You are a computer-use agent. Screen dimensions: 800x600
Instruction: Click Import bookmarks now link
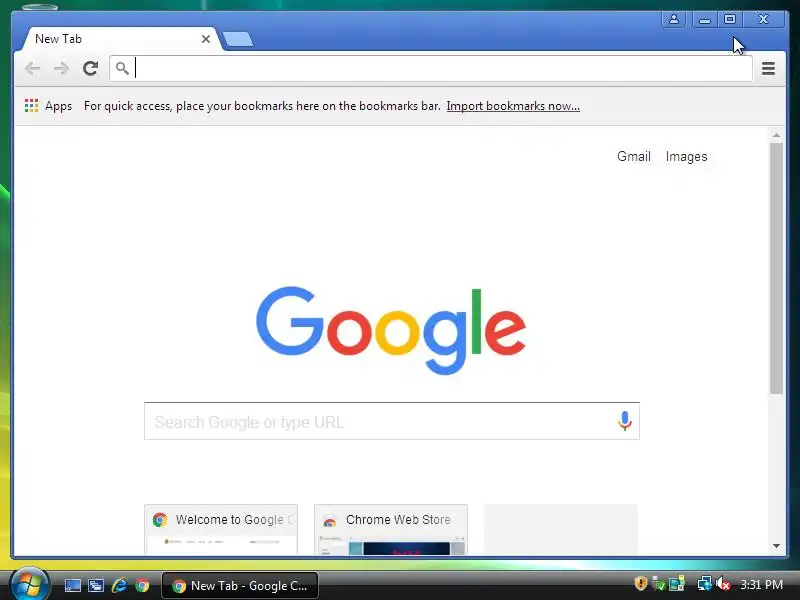(513, 106)
